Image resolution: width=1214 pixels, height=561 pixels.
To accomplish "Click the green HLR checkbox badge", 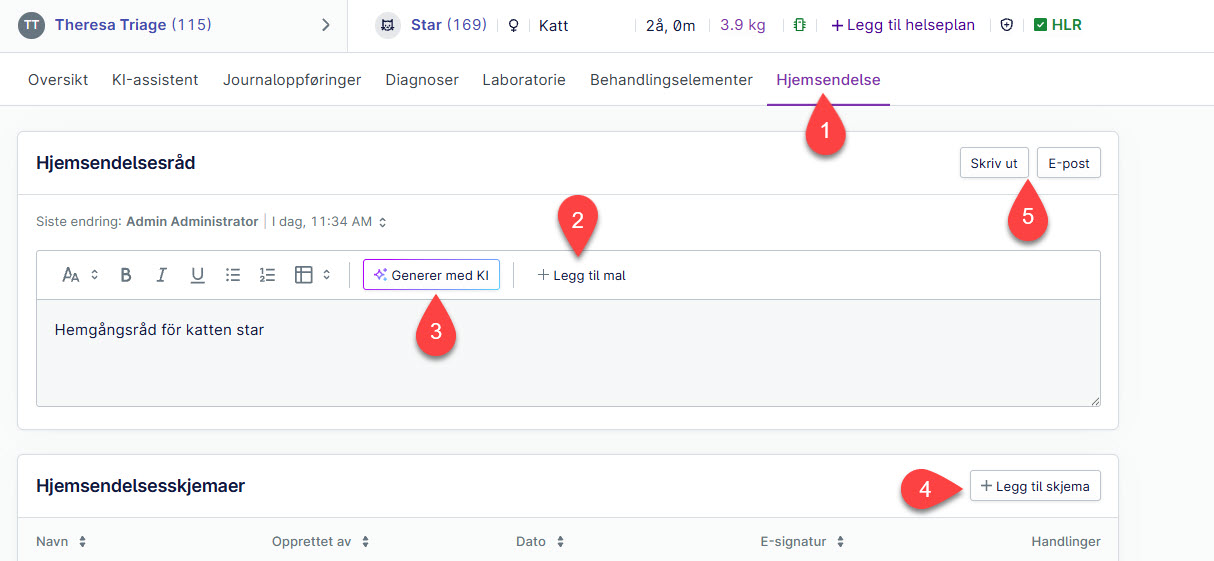I will click(x=1058, y=25).
